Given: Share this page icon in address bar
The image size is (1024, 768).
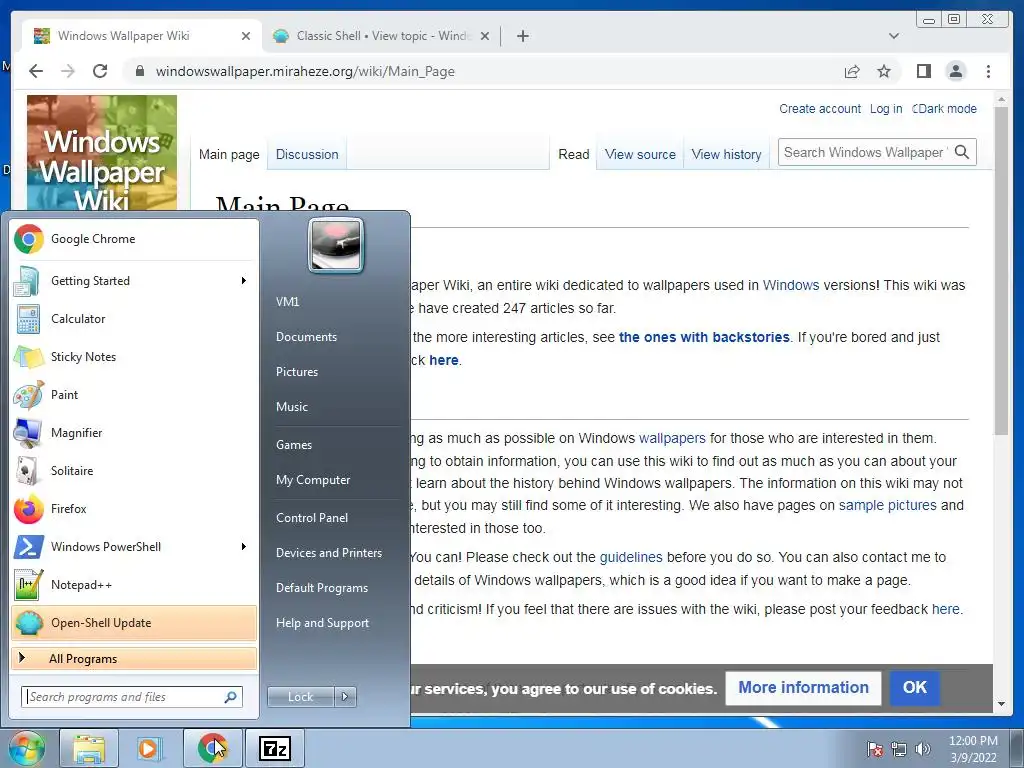Looking at the screenshot, I should click(852, 71).
